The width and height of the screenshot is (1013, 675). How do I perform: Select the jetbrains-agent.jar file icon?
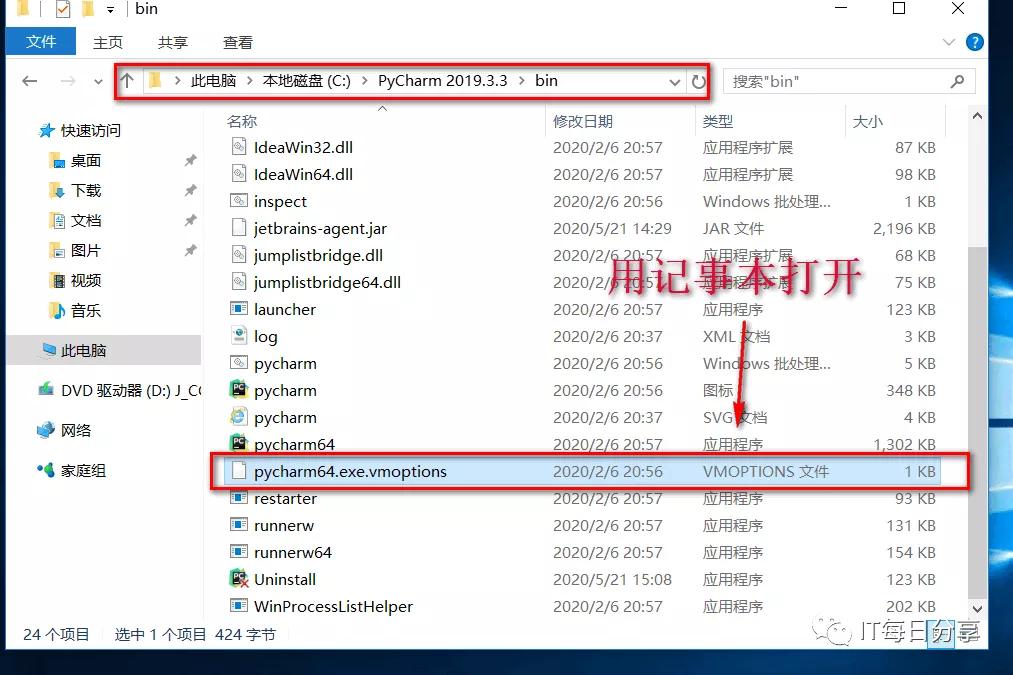(x=239, y=228)
